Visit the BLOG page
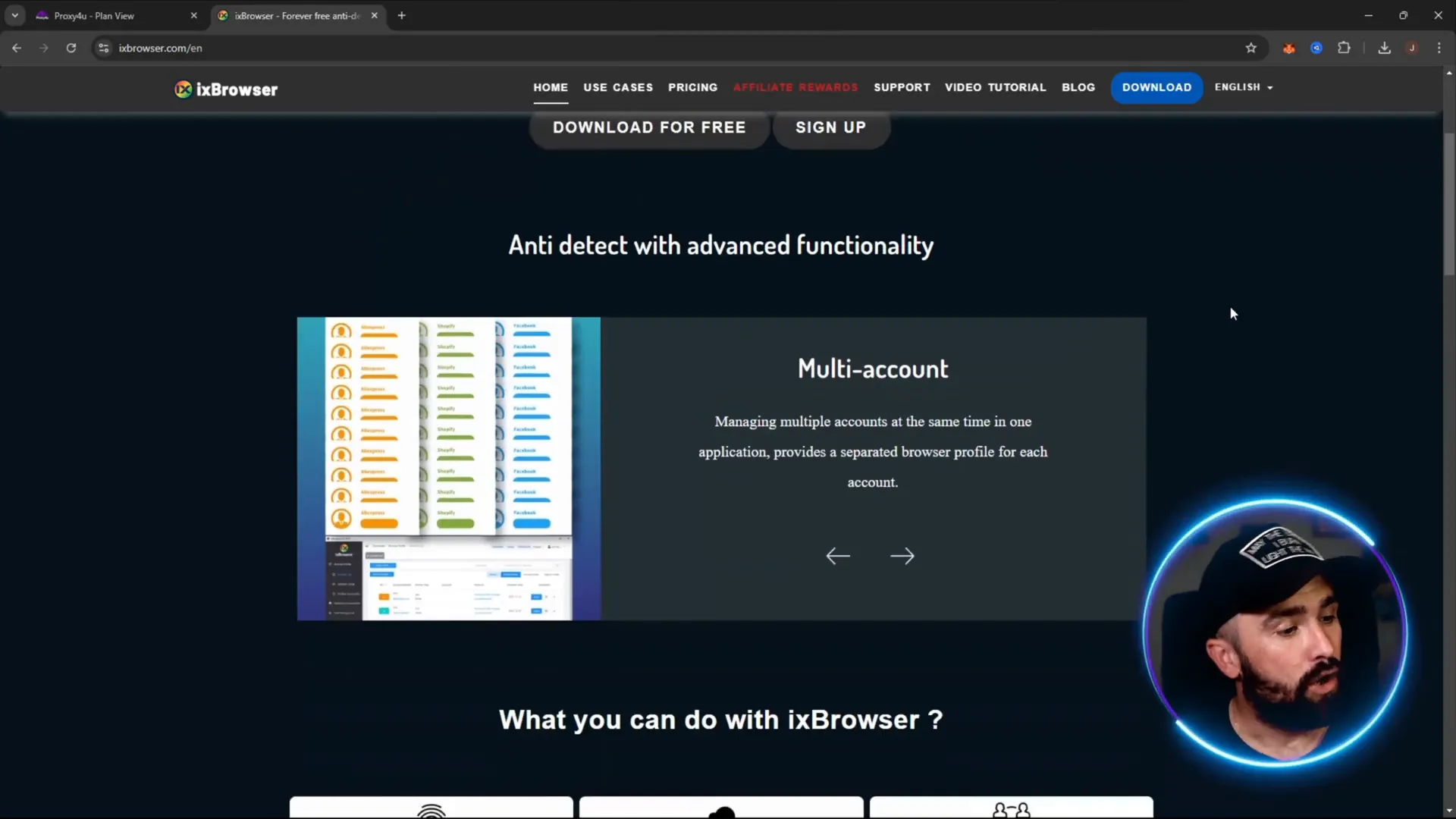The width and height of the screenshot is (1456, 819). (1078, 87)
